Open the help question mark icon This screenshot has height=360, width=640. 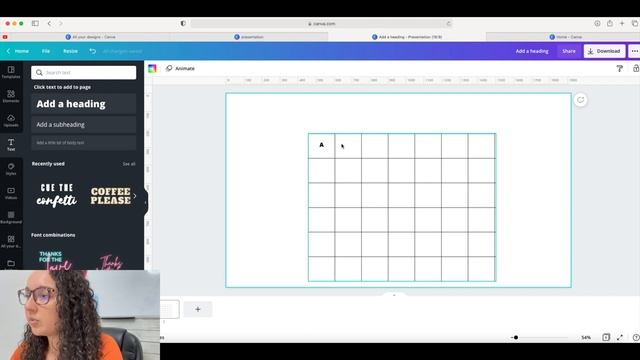tap(636, 337)
